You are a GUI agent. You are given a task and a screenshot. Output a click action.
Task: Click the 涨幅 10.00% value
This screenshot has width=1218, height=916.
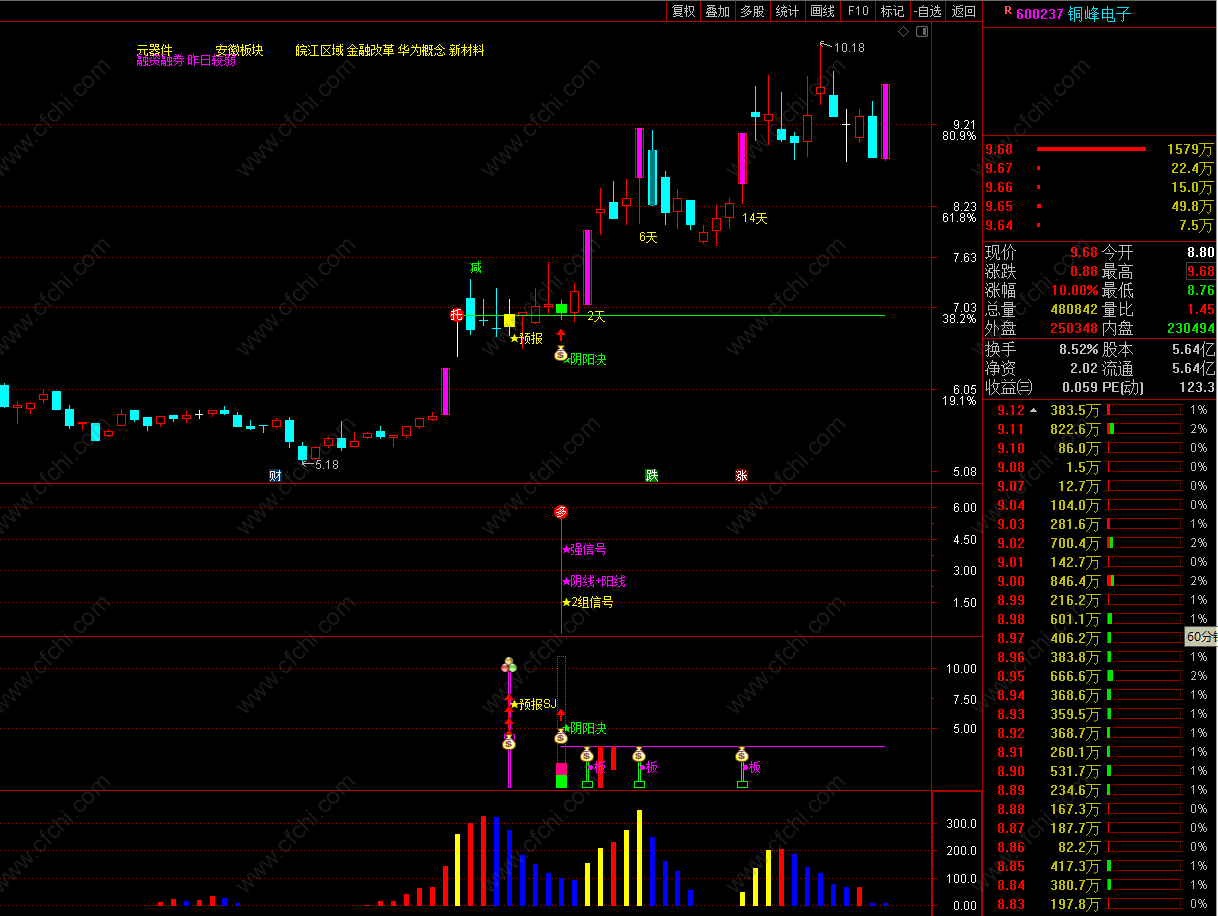point(1077,291)
